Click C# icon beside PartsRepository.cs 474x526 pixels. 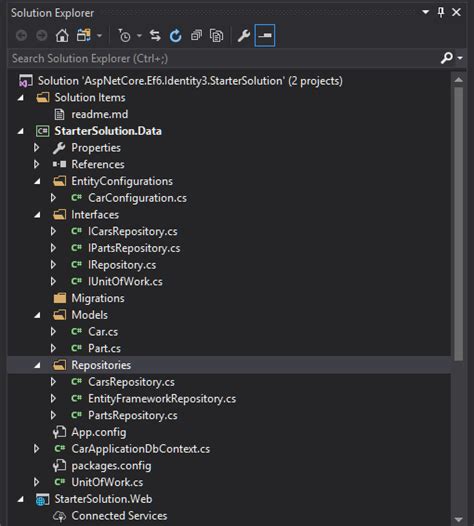click(76, 415)
